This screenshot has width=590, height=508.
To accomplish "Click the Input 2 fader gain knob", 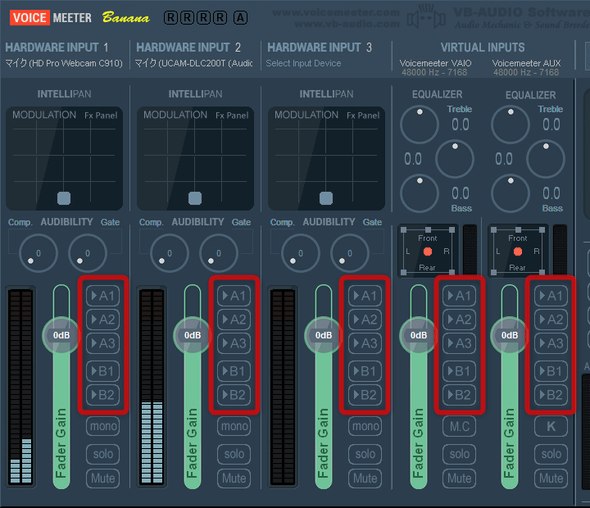I will (x=192, y=335).
